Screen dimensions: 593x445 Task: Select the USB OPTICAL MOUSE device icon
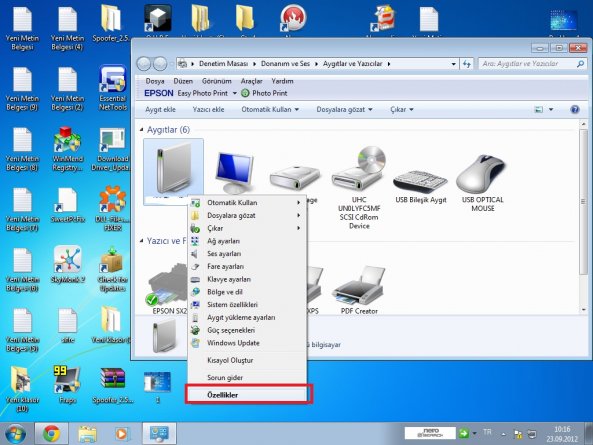tap(481, 174)
